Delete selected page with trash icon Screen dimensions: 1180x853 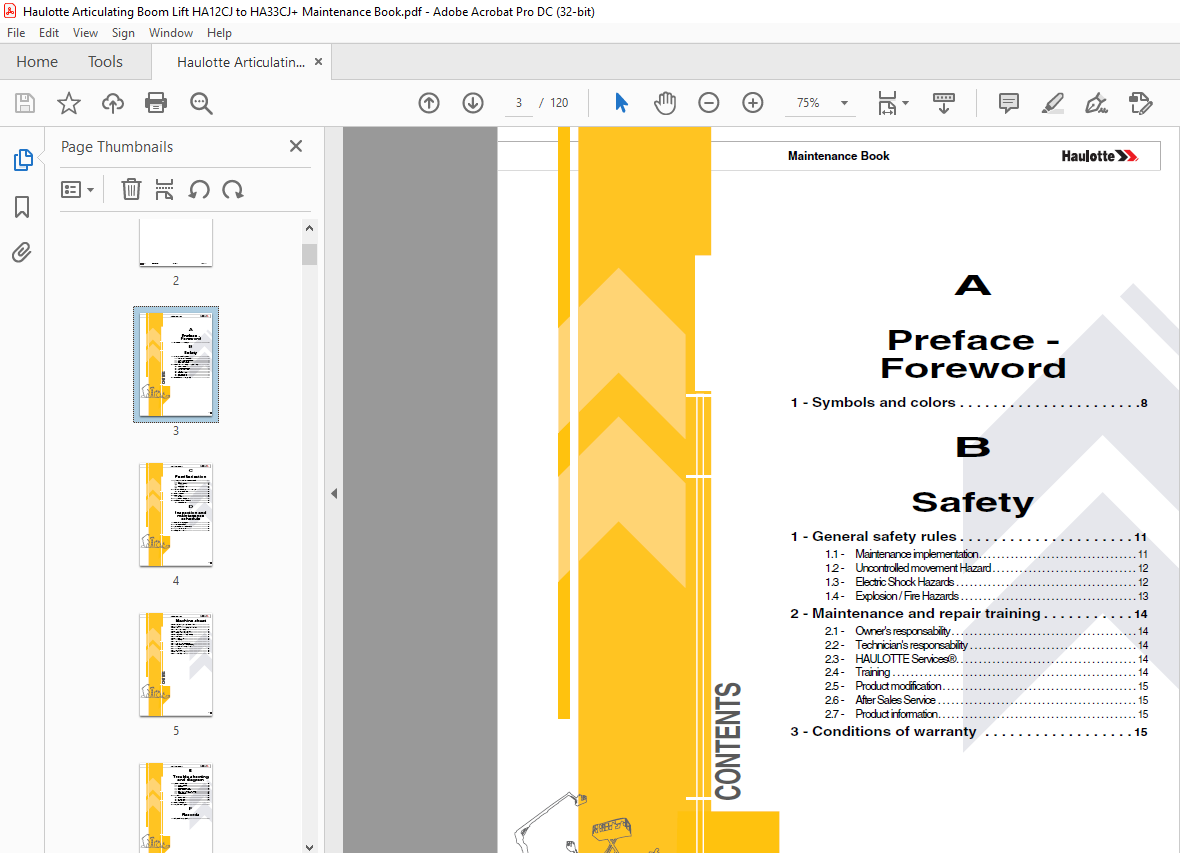(x=131, y=190)
